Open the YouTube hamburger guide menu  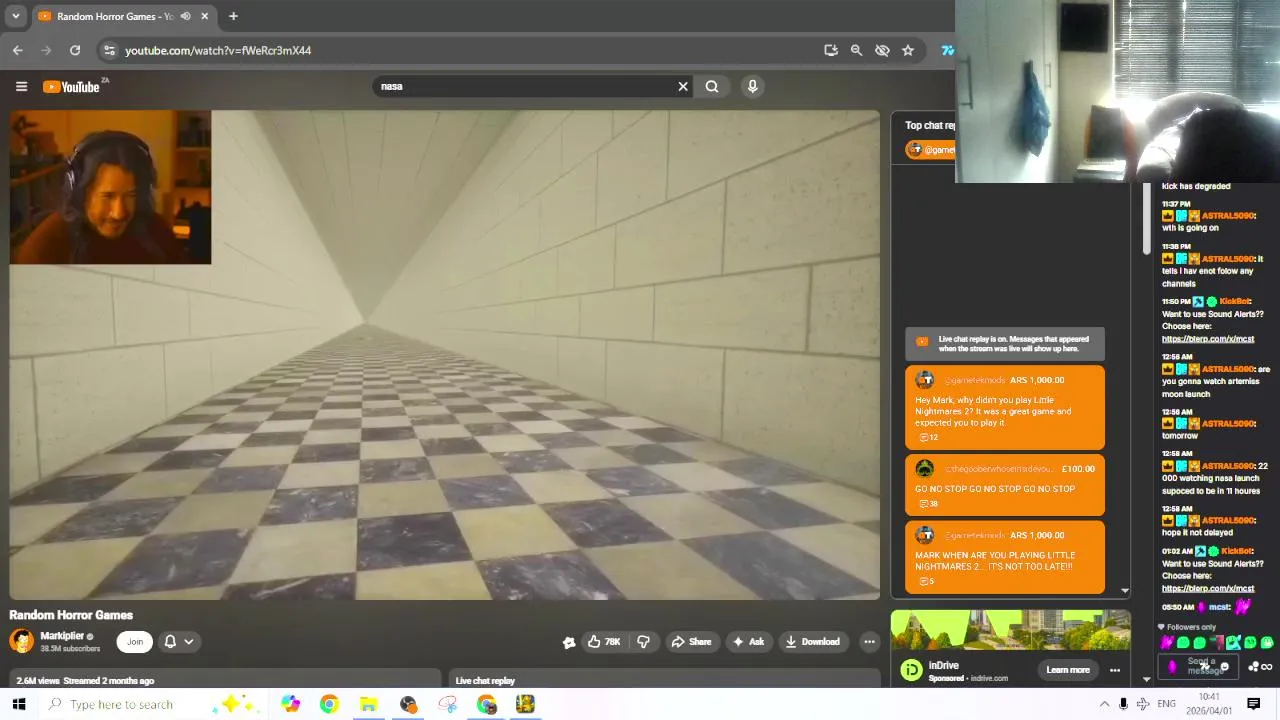[21, 86]
